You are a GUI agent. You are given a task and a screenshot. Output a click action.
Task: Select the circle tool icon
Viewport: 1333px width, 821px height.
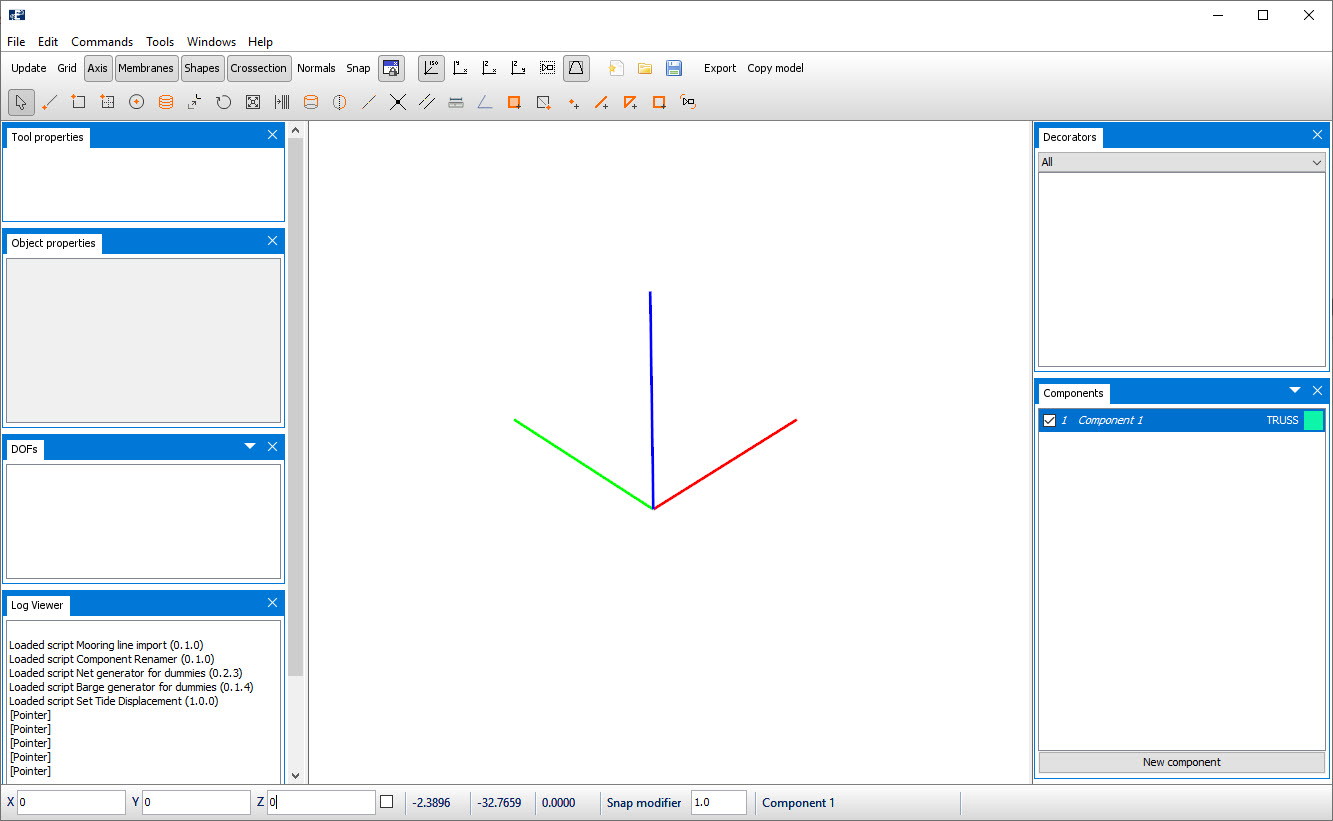(x=137, y=102)
